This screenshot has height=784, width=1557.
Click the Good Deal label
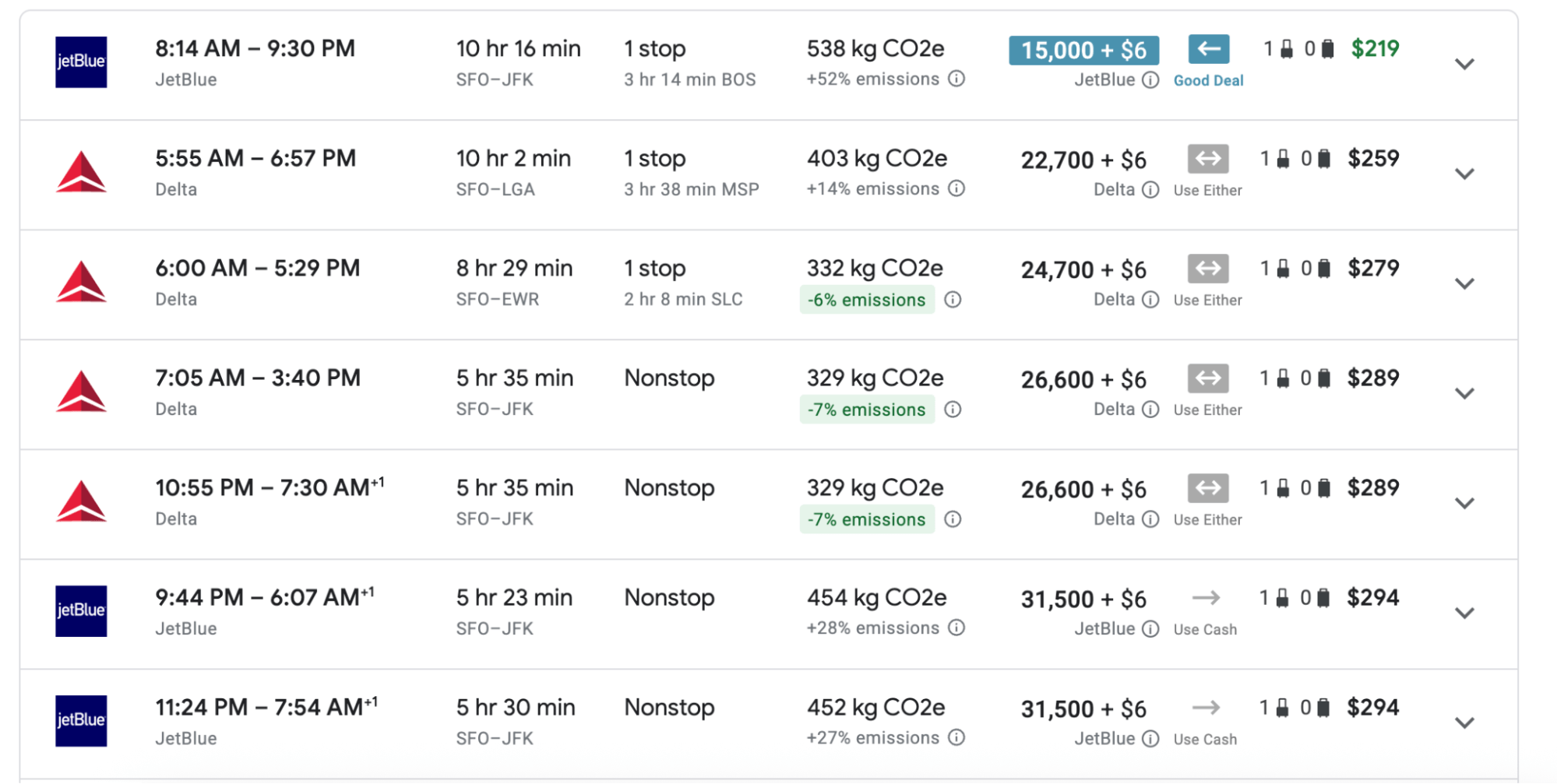click(x=1208, y=80)
